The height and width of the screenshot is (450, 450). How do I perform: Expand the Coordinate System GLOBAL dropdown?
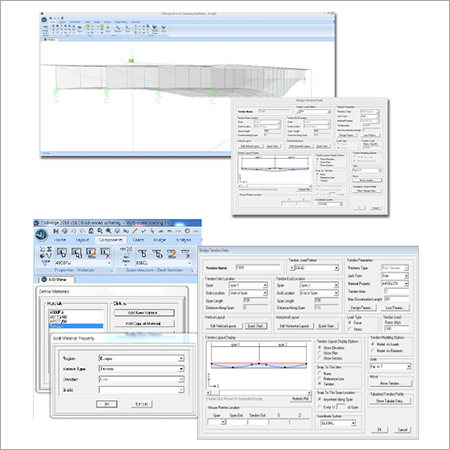(x=338, y=423)
